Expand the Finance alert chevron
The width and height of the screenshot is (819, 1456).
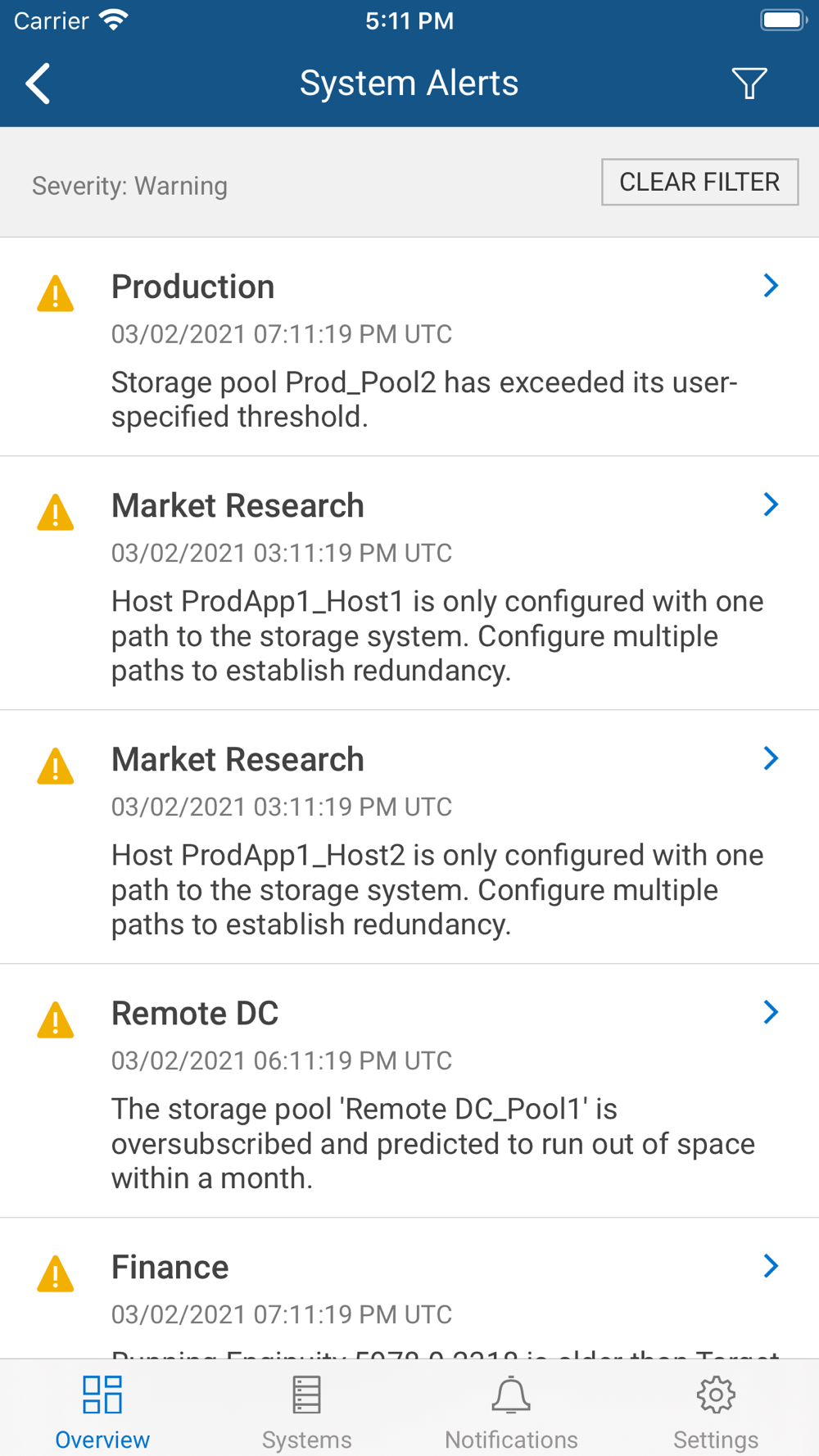(770, 1266)
